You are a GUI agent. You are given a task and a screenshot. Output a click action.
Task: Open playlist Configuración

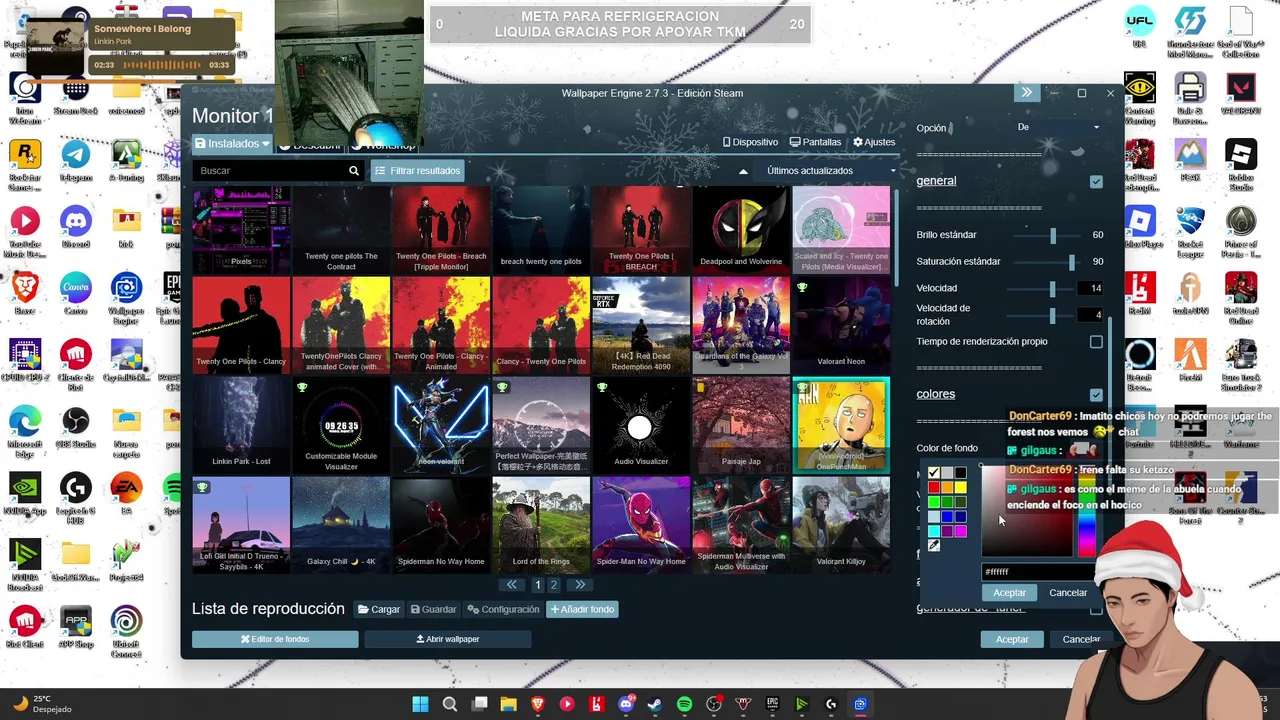coord(503,609)
